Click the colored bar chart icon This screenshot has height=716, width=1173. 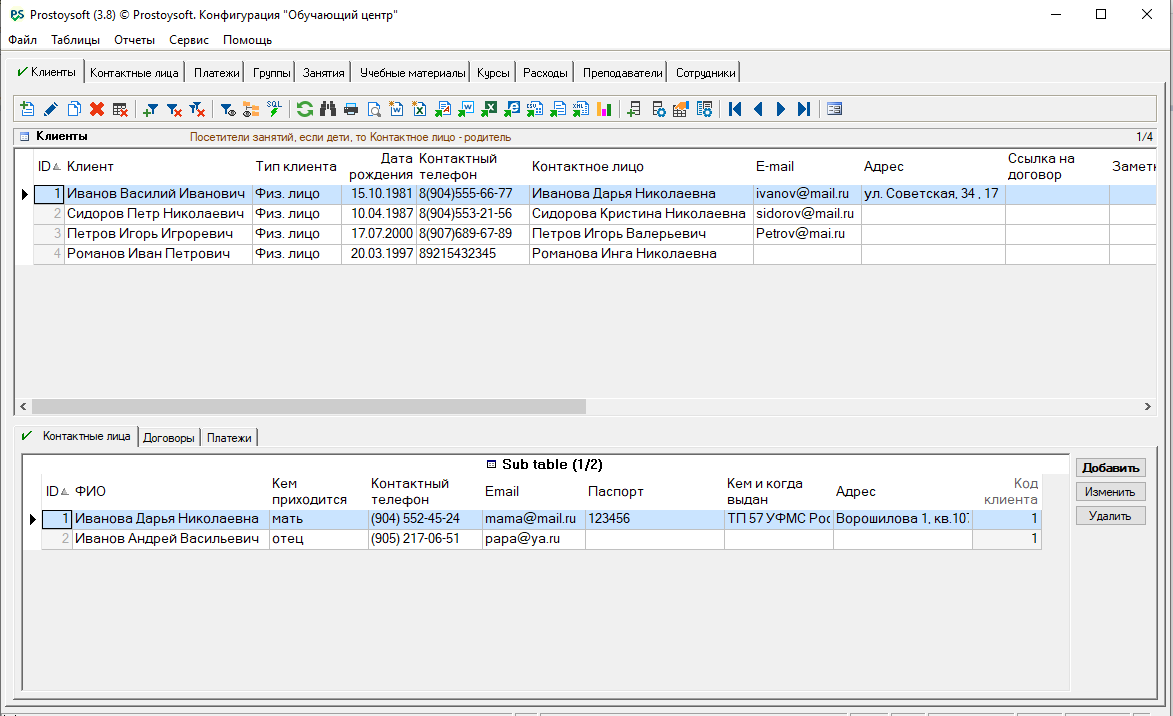(604, 109)
